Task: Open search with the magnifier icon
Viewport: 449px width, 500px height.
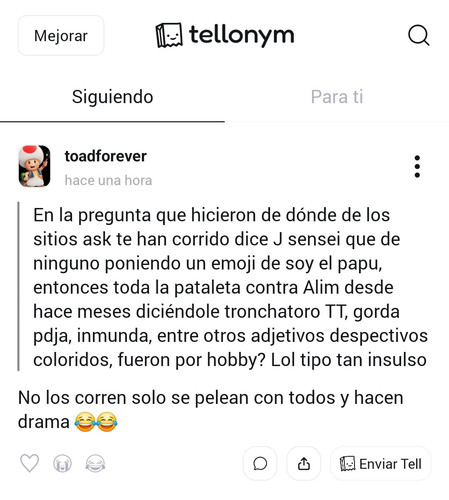Action: (x=419, y=35)
